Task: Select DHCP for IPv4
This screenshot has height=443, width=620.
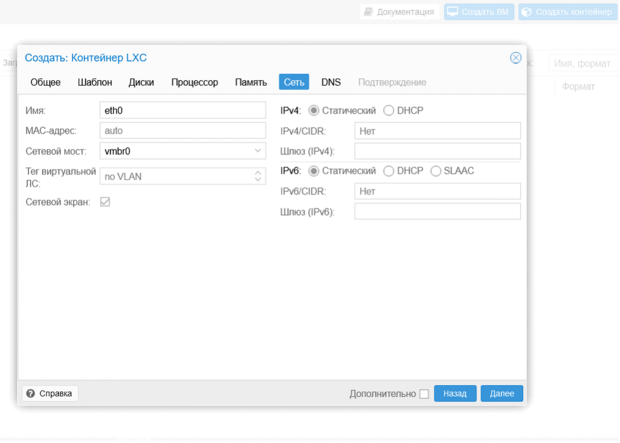Action: tap(389, 111)
